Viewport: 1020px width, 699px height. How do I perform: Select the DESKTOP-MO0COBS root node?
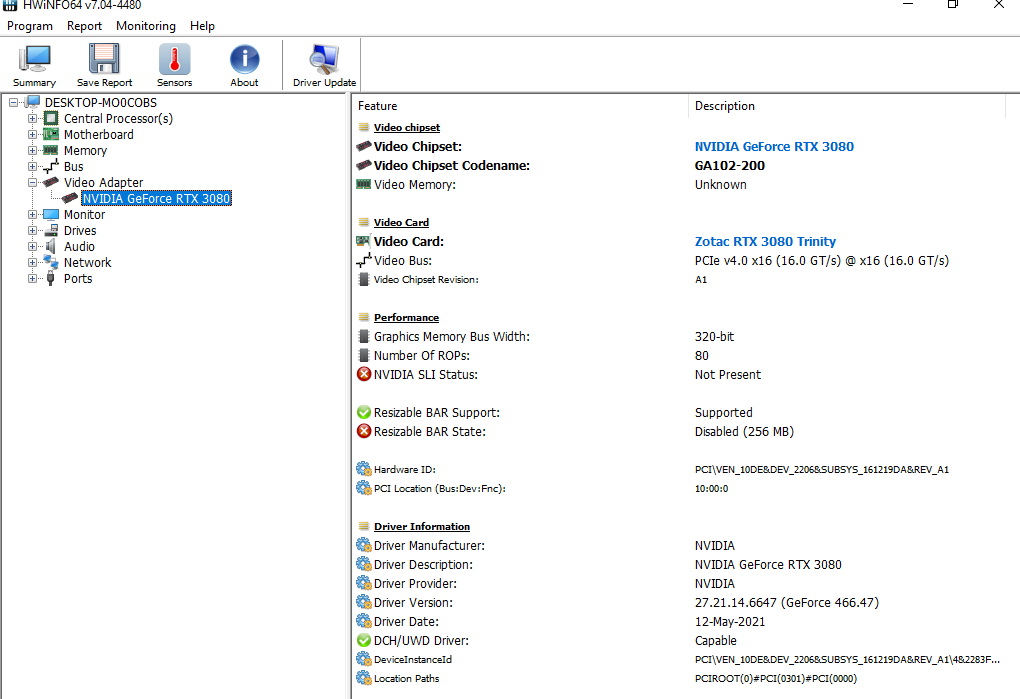click(100, 102)
